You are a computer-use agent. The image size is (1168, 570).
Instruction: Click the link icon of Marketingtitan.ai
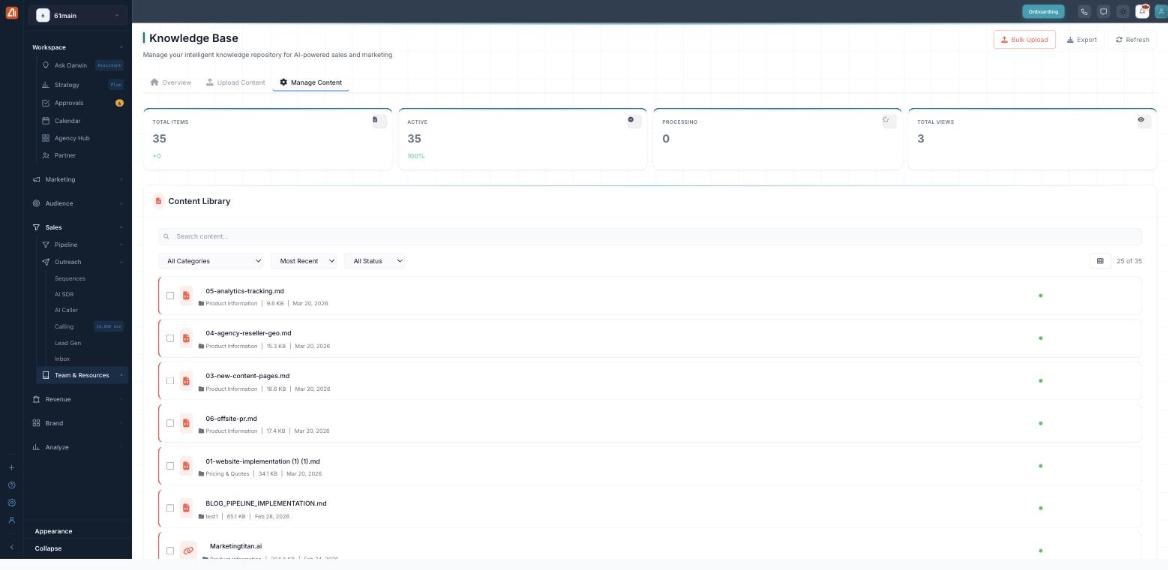point(188,551)
